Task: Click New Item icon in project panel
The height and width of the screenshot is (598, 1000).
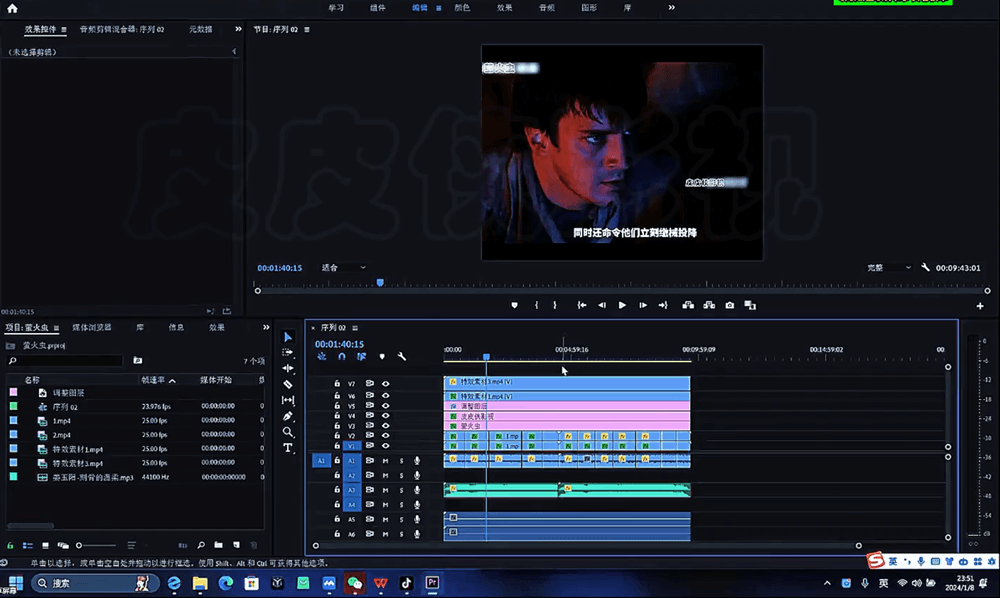Action: pos(237,545)
